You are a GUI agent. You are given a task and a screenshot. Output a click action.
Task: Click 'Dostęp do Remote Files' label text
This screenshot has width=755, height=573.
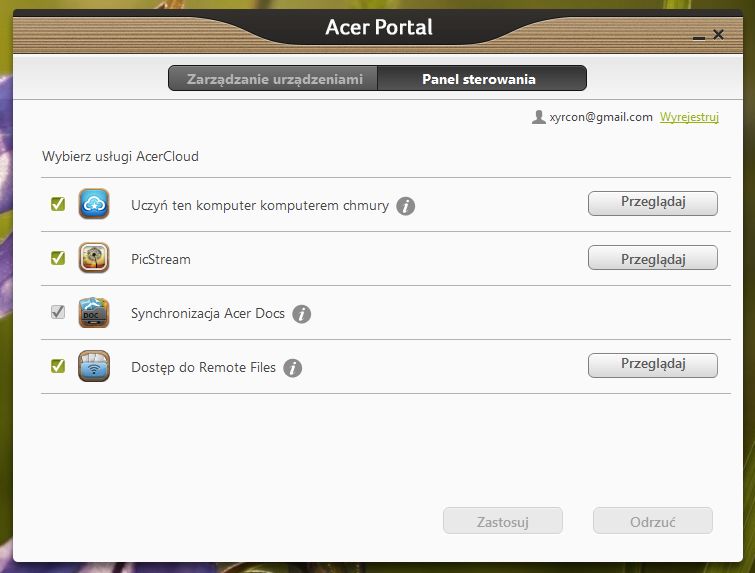coord(203,368)
